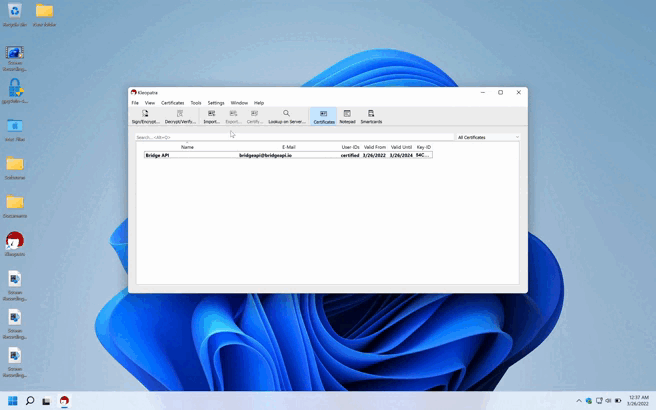Image resolution: width=656 pixels, height=410 pixels.
Task: Open the Notepad view
Action: click(x=347, y=117)
